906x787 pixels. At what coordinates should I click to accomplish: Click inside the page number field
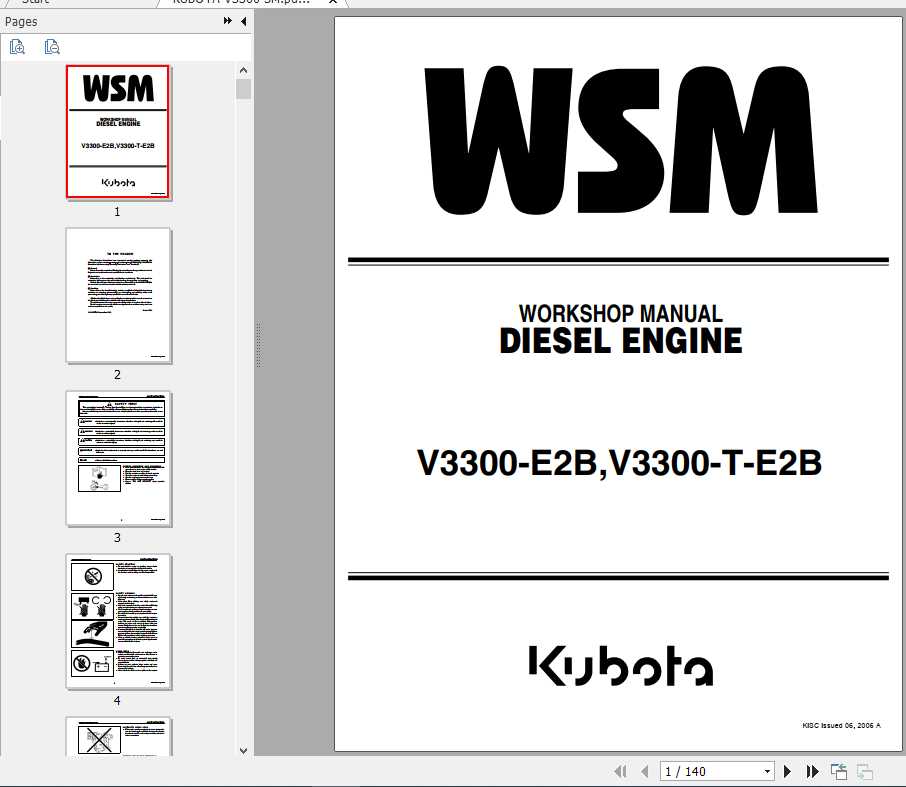click(700, 771)
